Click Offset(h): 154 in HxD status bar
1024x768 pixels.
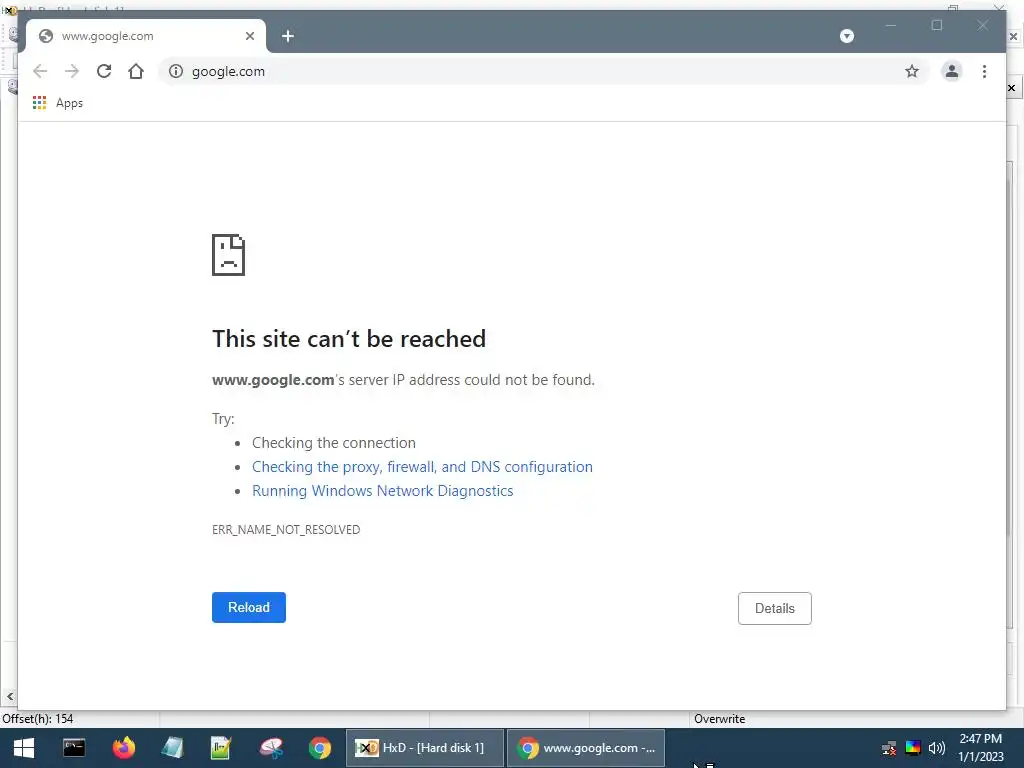click(x=38, y=719)
